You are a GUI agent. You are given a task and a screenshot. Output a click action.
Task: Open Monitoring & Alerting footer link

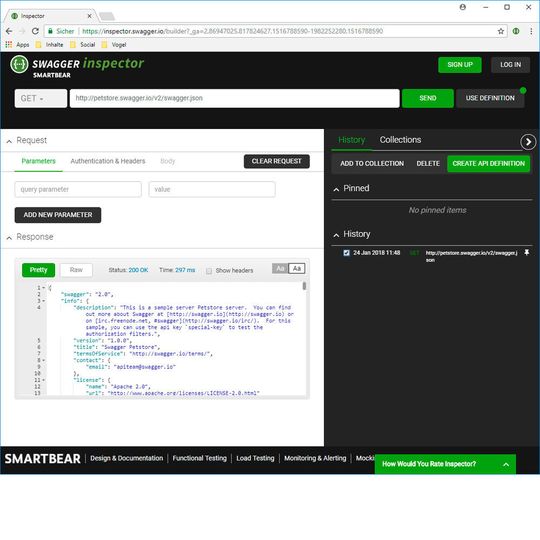(315, 458)
